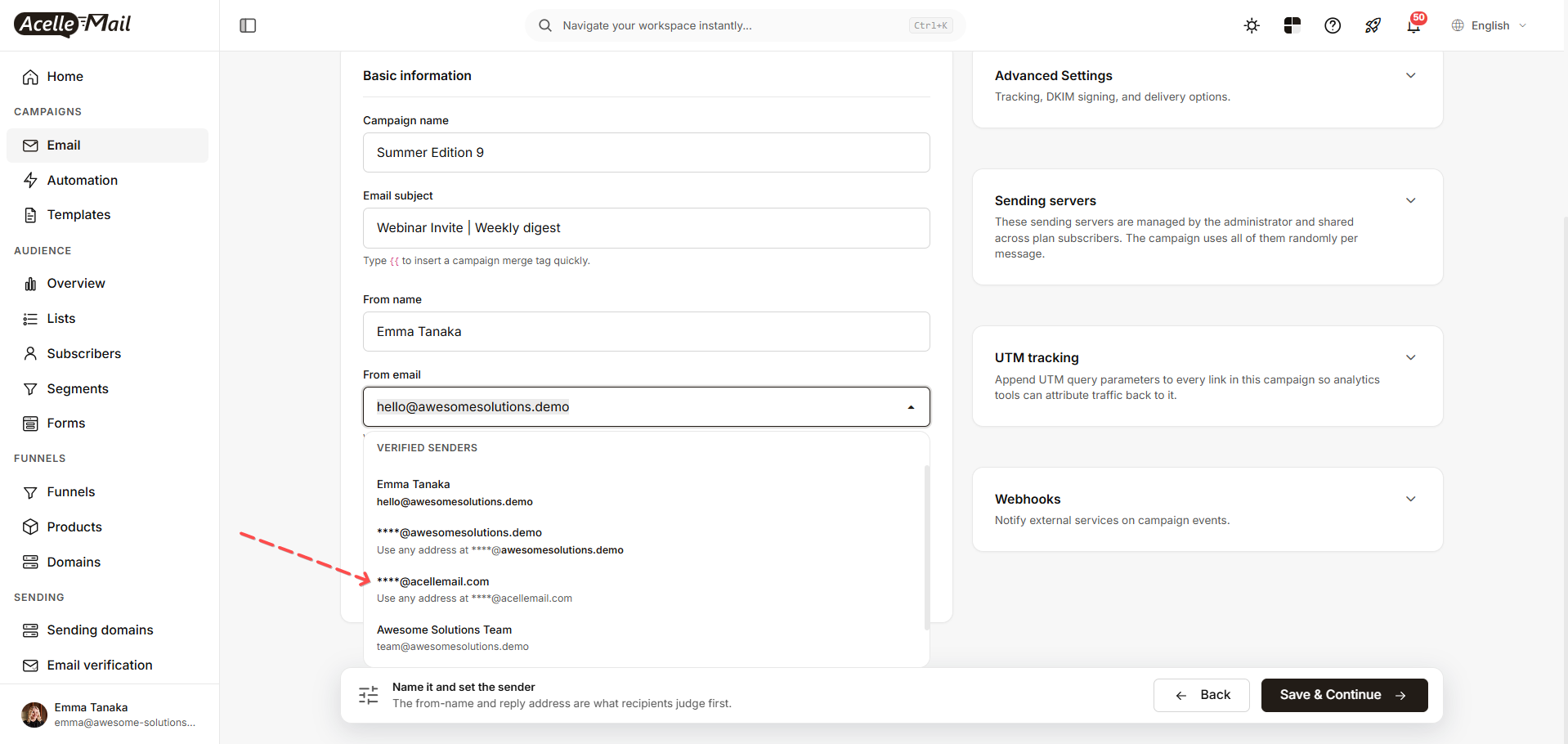The height and width of the screenshot is (744, 1568).
Task: Open Products in the sidebar
Action: tap(107, 527)
